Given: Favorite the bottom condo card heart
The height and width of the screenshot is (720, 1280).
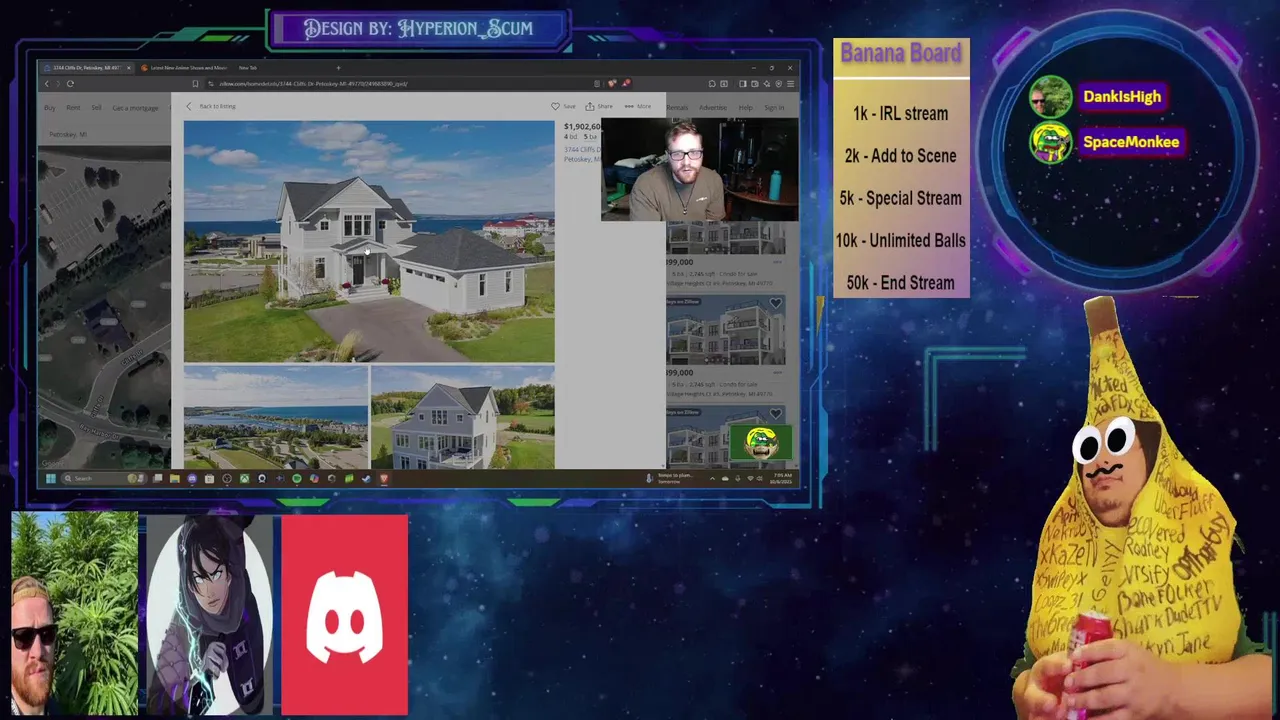Looking at the screenshot, I should click(776, 413).
